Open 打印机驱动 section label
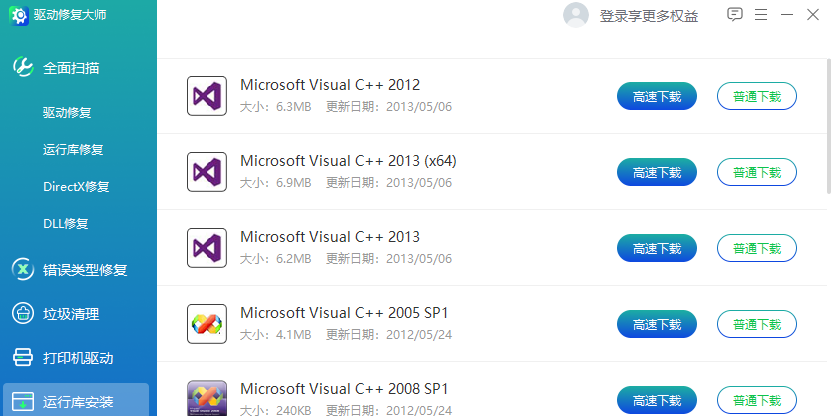Image resolution: width=832 pixels, height=416 pixels. [78, 358]
